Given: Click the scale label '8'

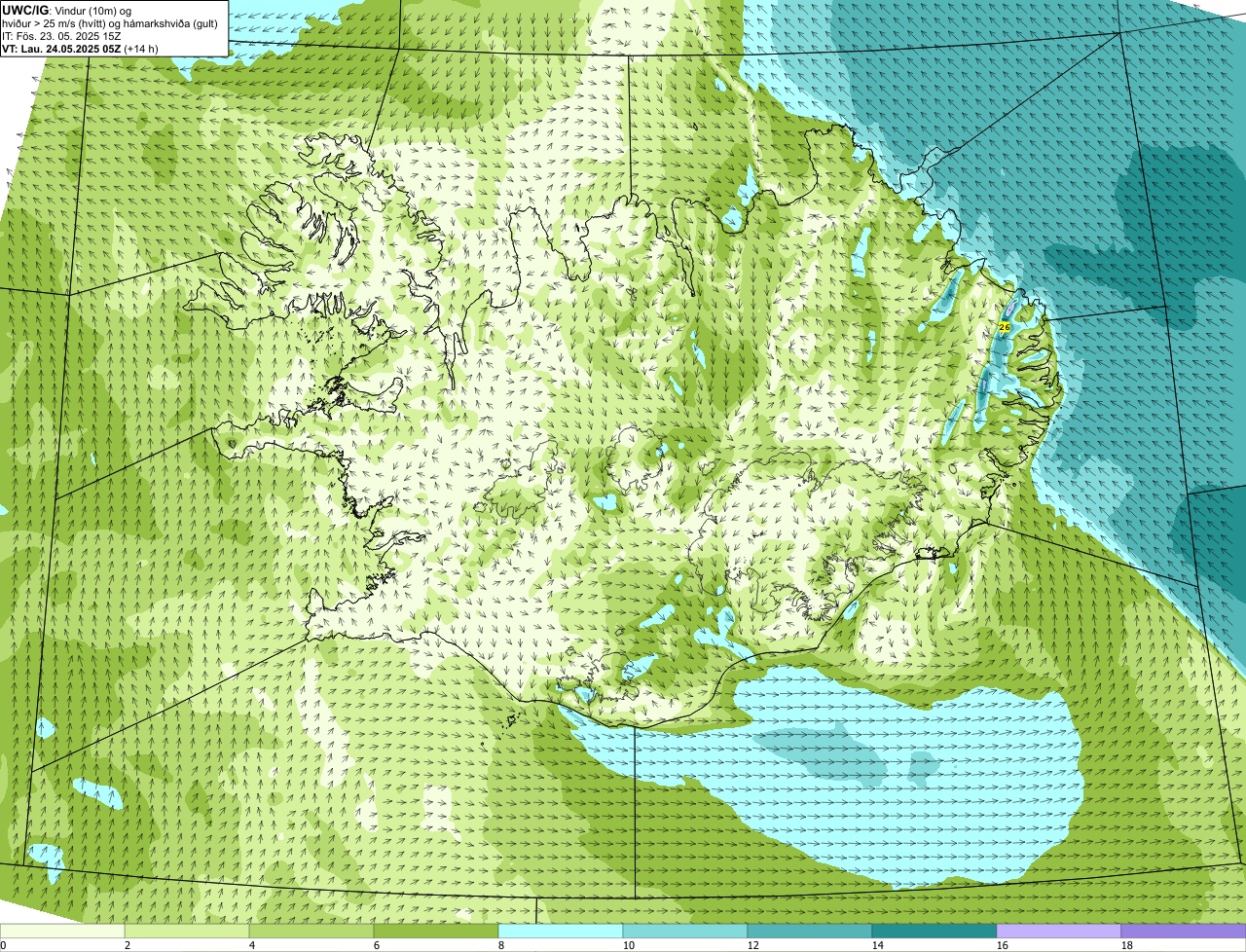Looking at the screenshot, I should (501, 945).
